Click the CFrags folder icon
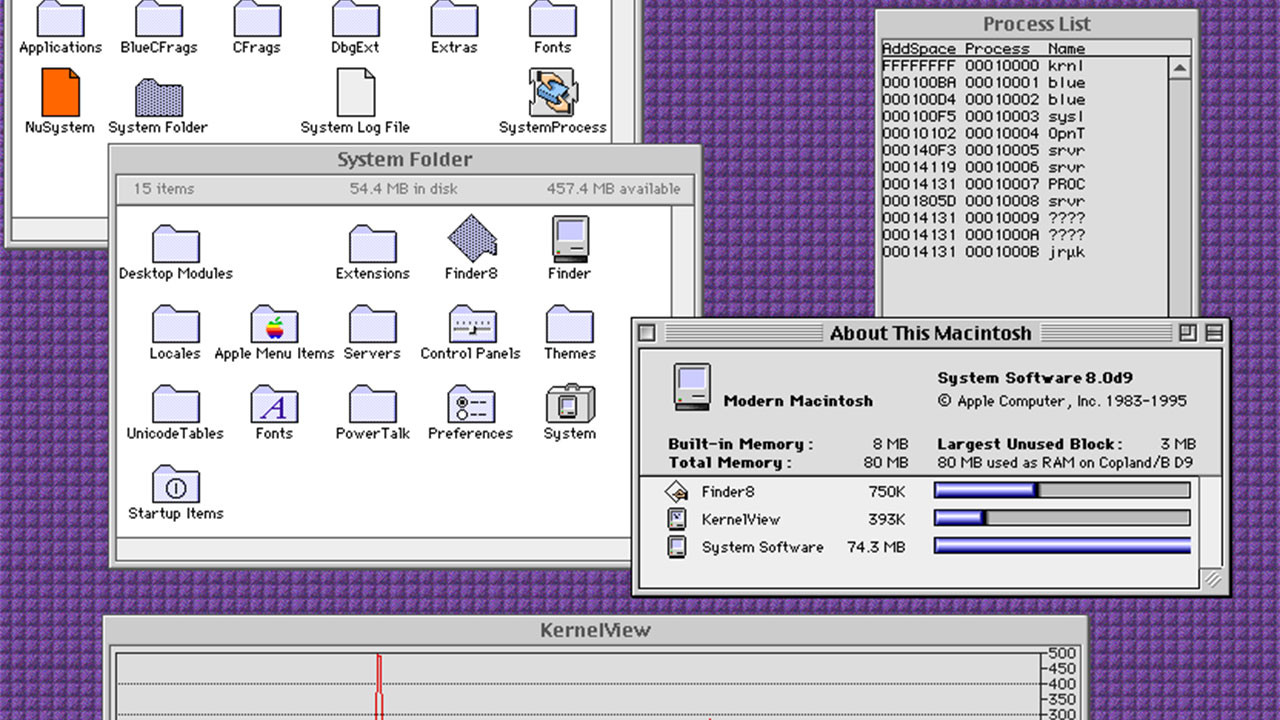Viewport: 1280px width, 720px height. (257, 18)
